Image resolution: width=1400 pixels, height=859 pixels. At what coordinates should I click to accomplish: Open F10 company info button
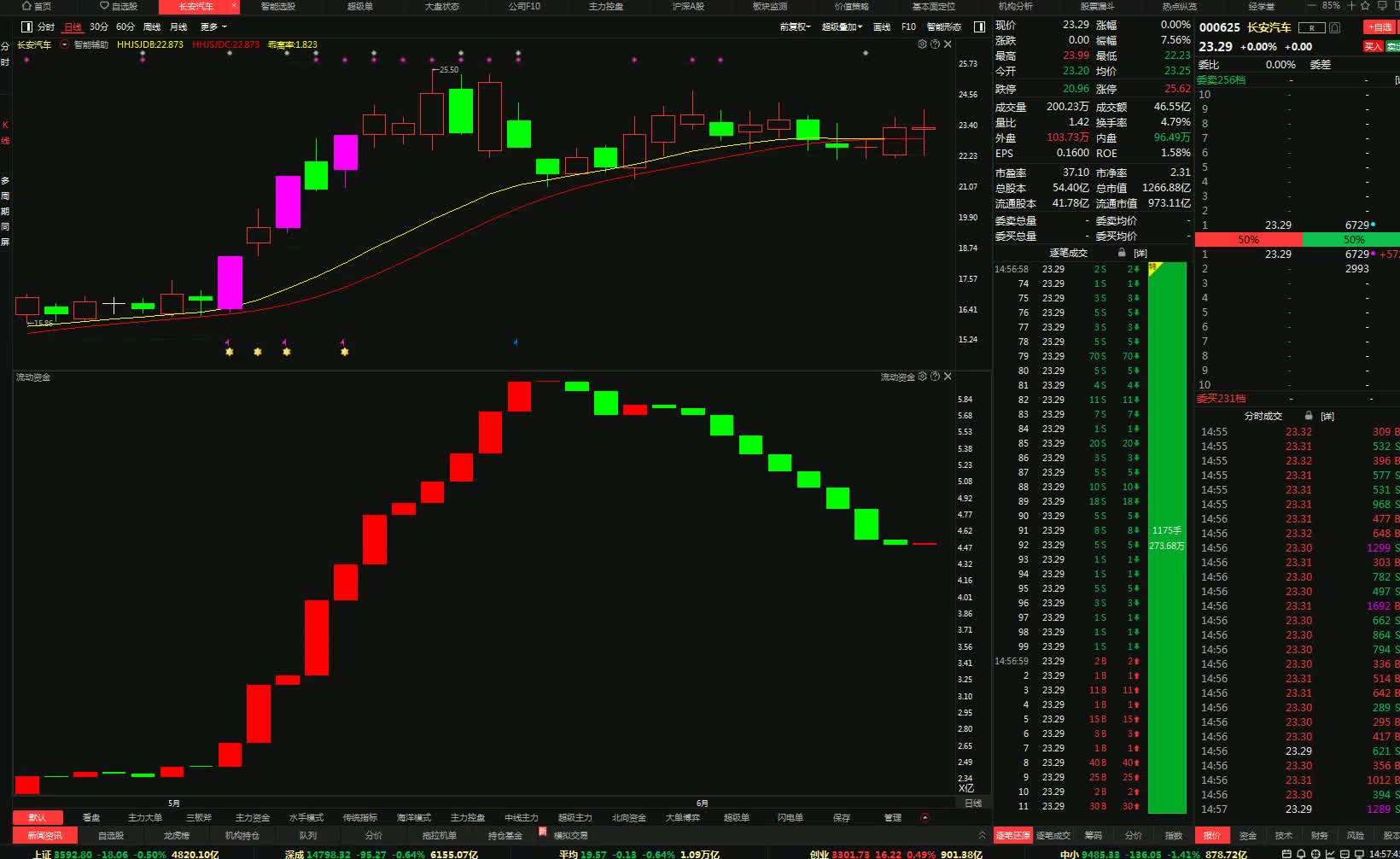click(x=908, y=27)
